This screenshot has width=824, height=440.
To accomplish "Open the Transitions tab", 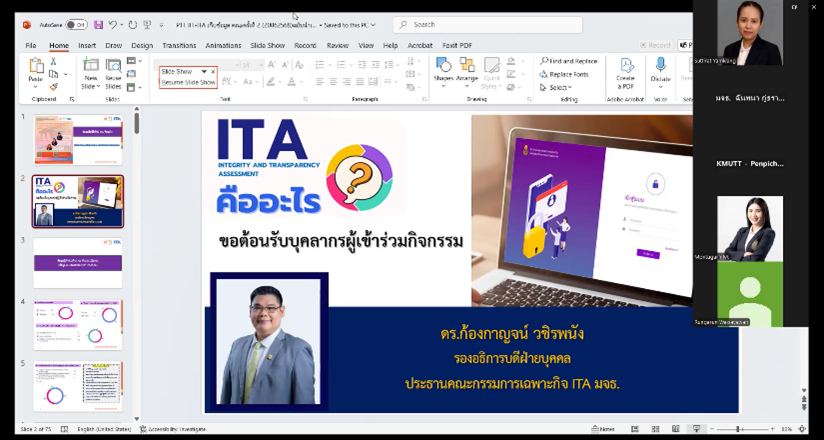I will click(179, 46).
